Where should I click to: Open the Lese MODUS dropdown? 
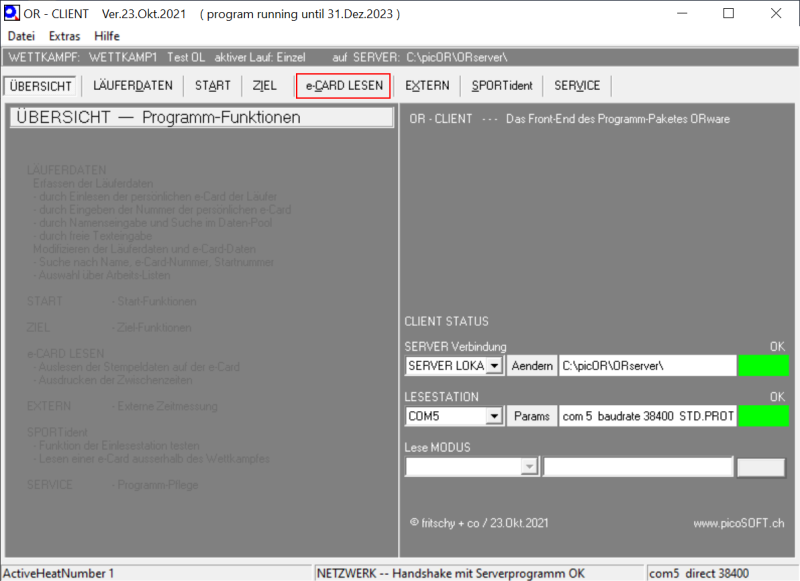click(x=529, y=467)
